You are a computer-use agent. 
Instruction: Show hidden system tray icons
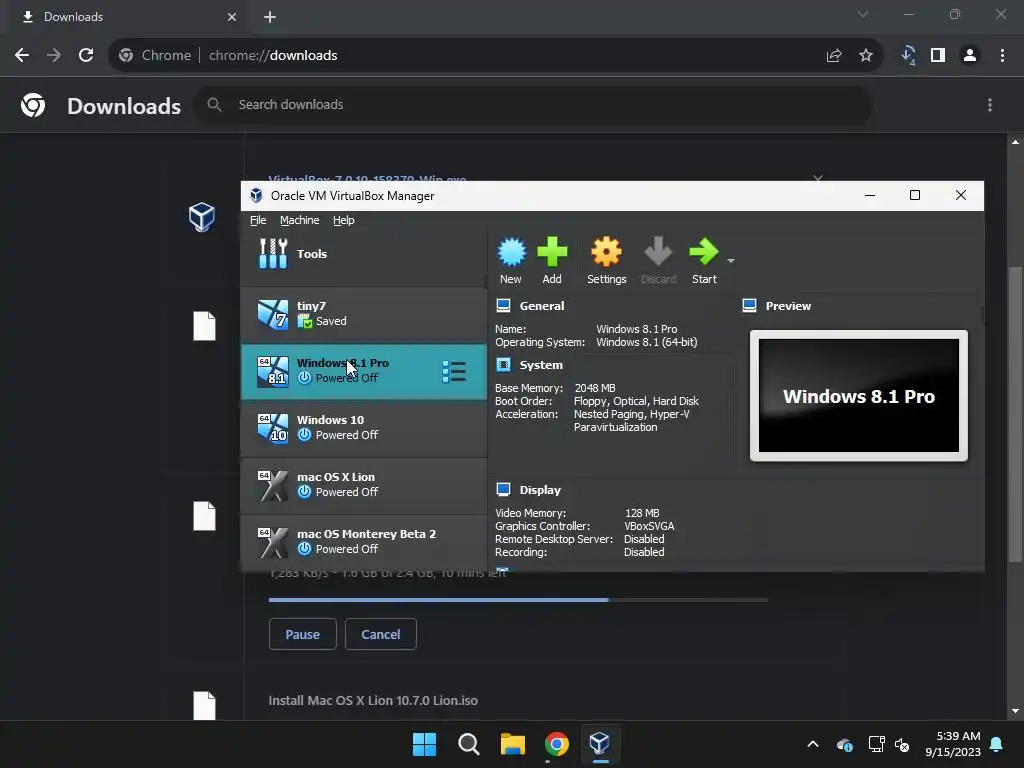pos(813,744)
